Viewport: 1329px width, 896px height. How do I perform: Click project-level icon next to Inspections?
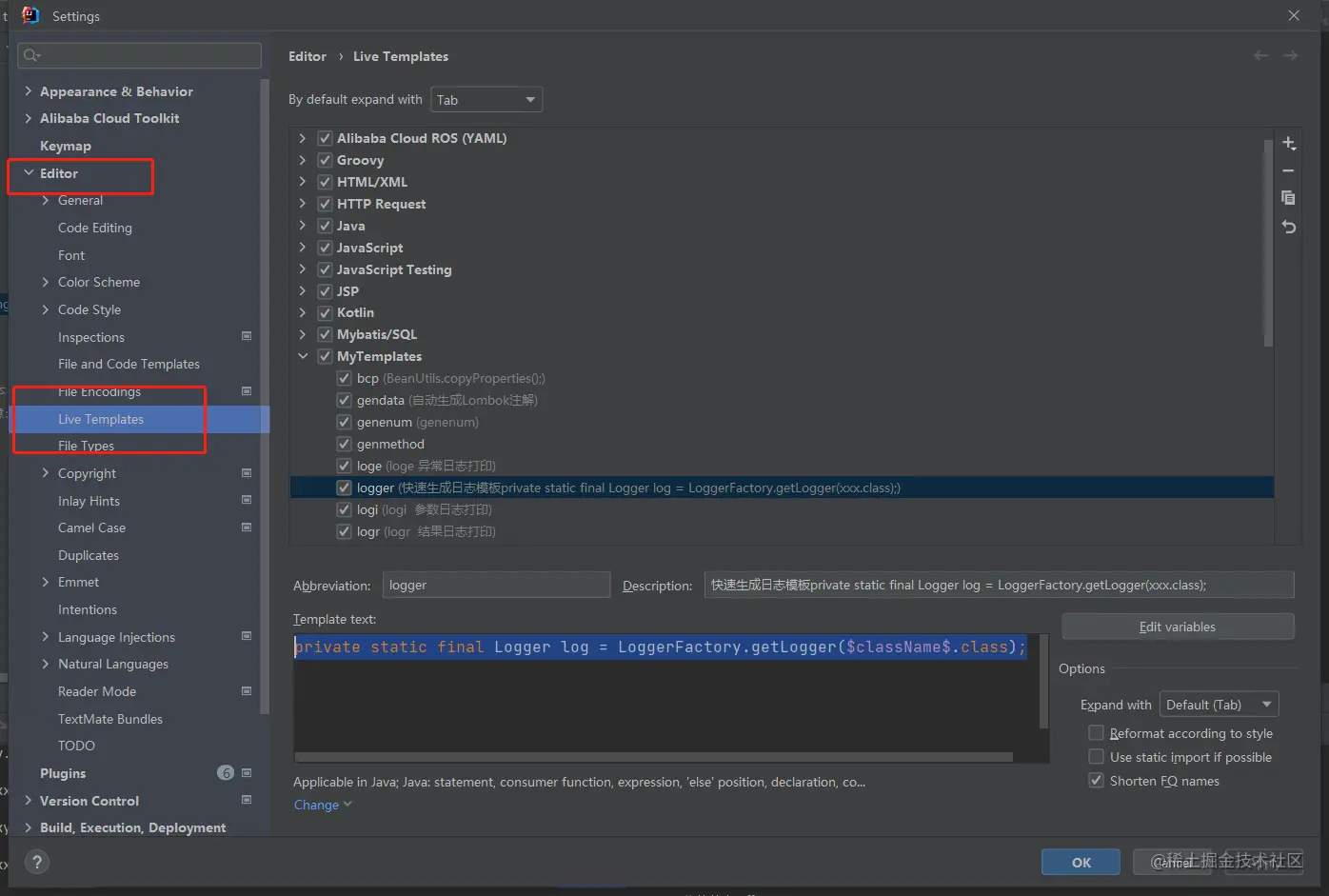pos(247,336)
